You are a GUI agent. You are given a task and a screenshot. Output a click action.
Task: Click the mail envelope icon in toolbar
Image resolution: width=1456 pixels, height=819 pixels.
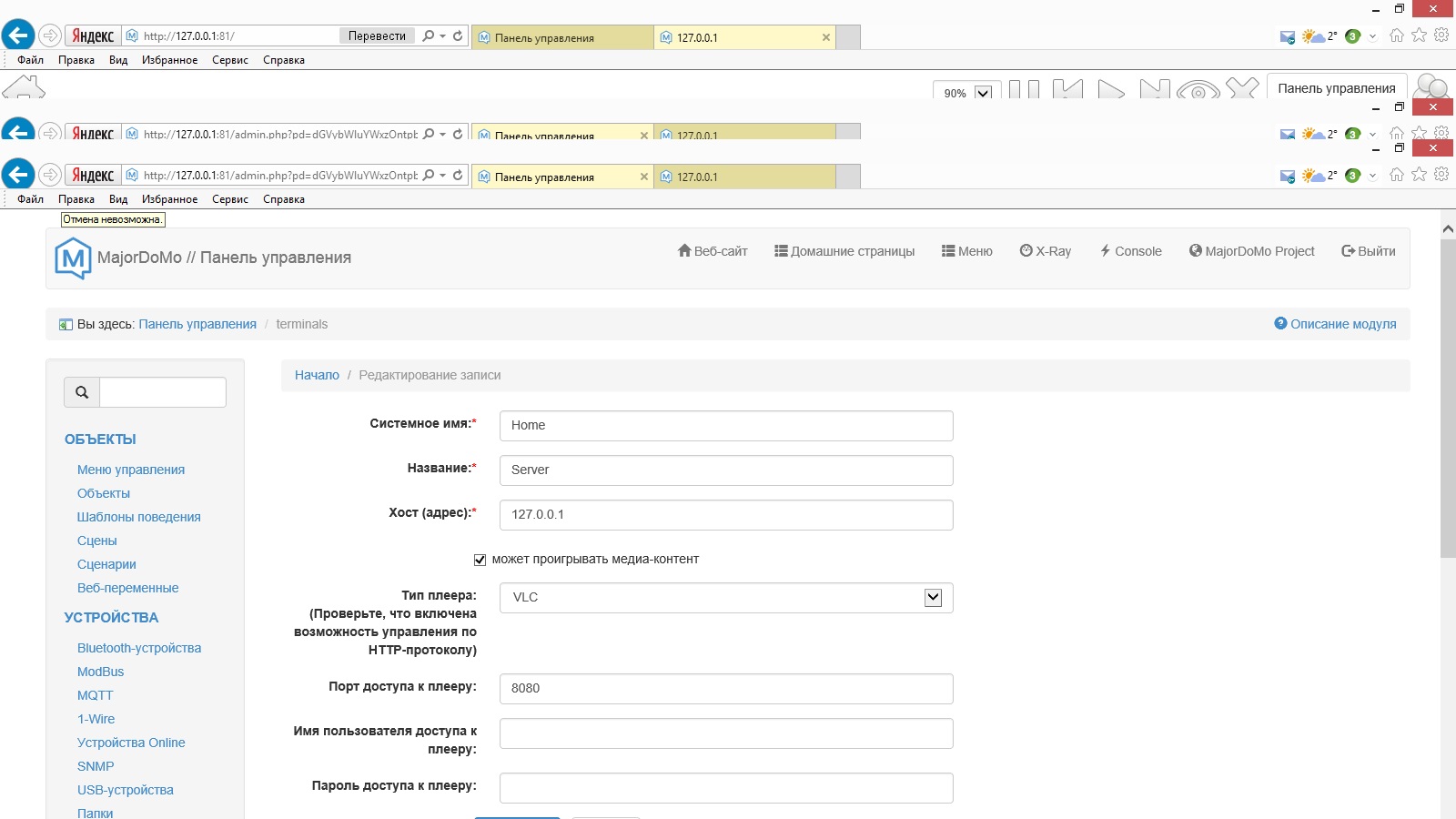tap(1287, 176)
